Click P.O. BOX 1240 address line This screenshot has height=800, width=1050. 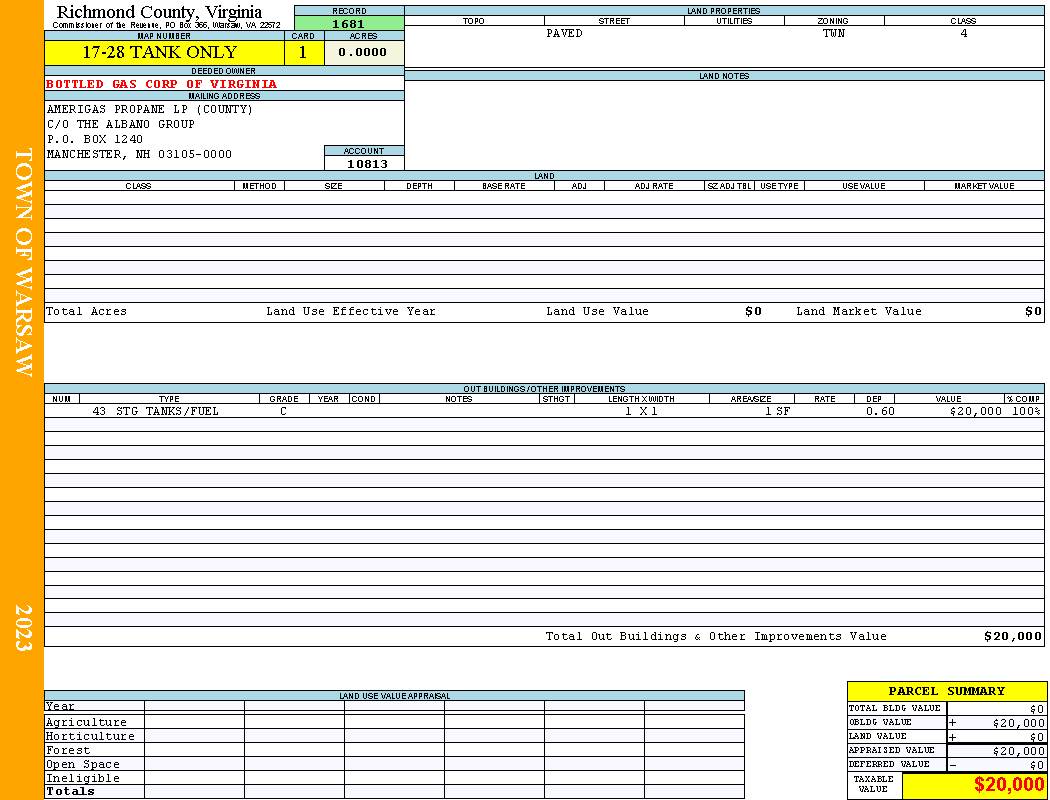94,139
